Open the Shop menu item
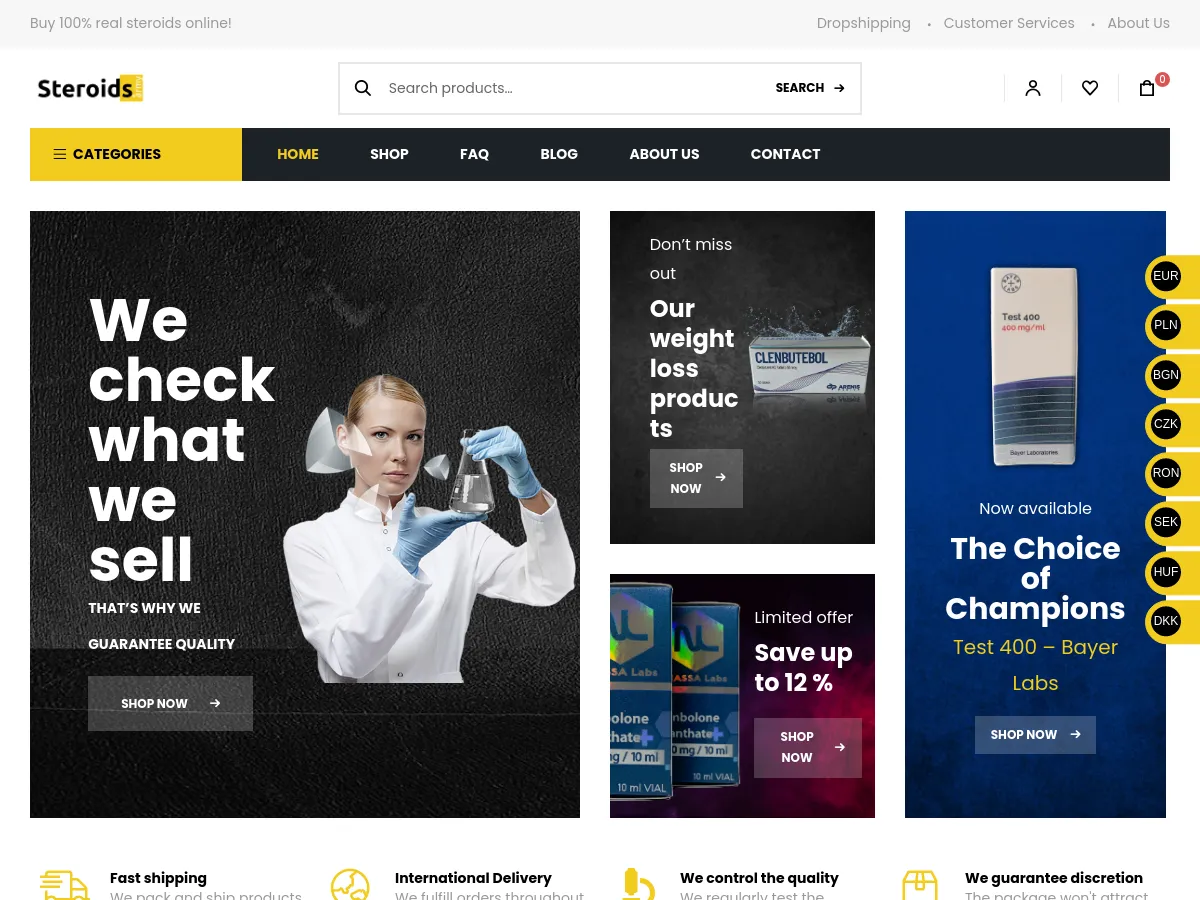 (389, 154)
